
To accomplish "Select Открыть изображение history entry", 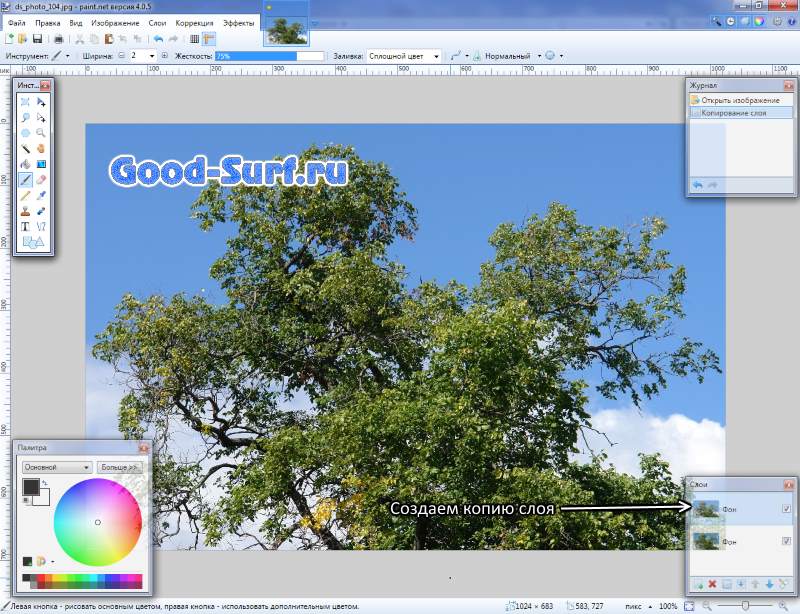I will (x=740, y=101).
